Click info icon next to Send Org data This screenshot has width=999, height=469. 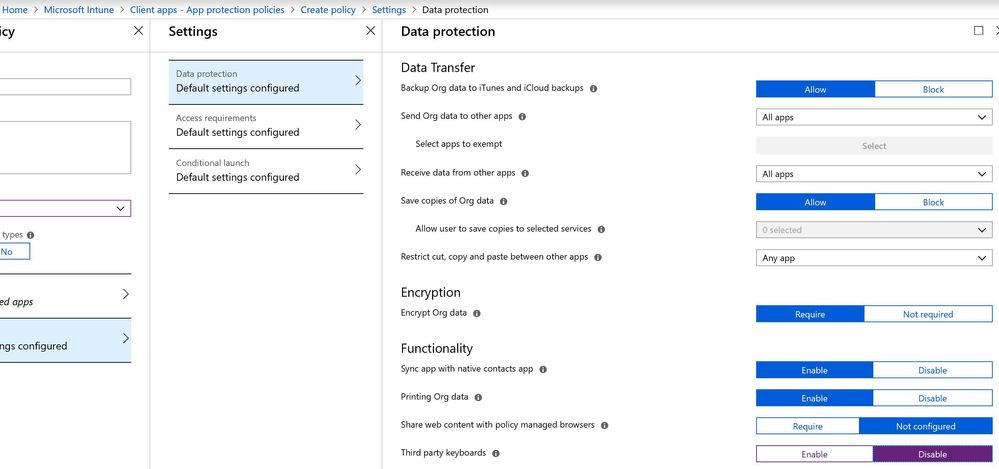pyautogui.click(x=522, y=117)
